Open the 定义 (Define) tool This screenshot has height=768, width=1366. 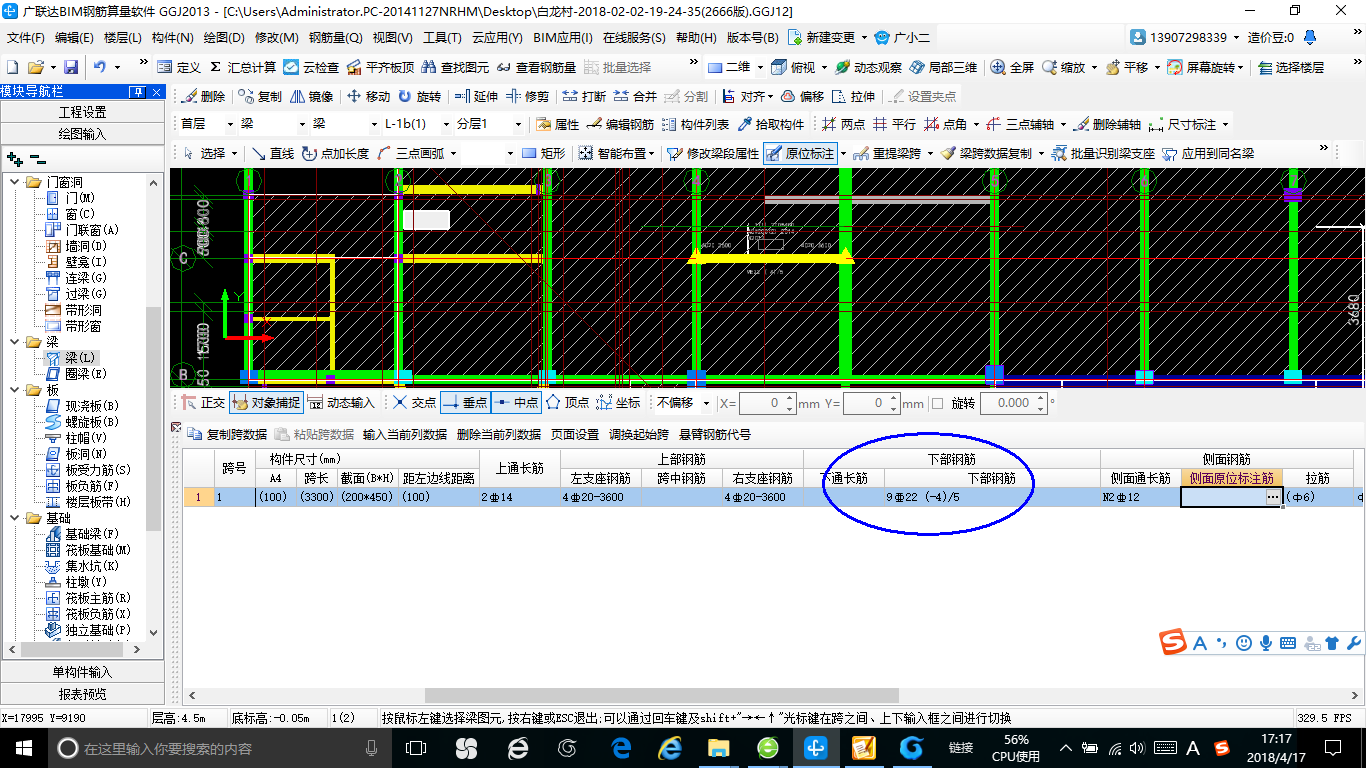pos(179,67)
